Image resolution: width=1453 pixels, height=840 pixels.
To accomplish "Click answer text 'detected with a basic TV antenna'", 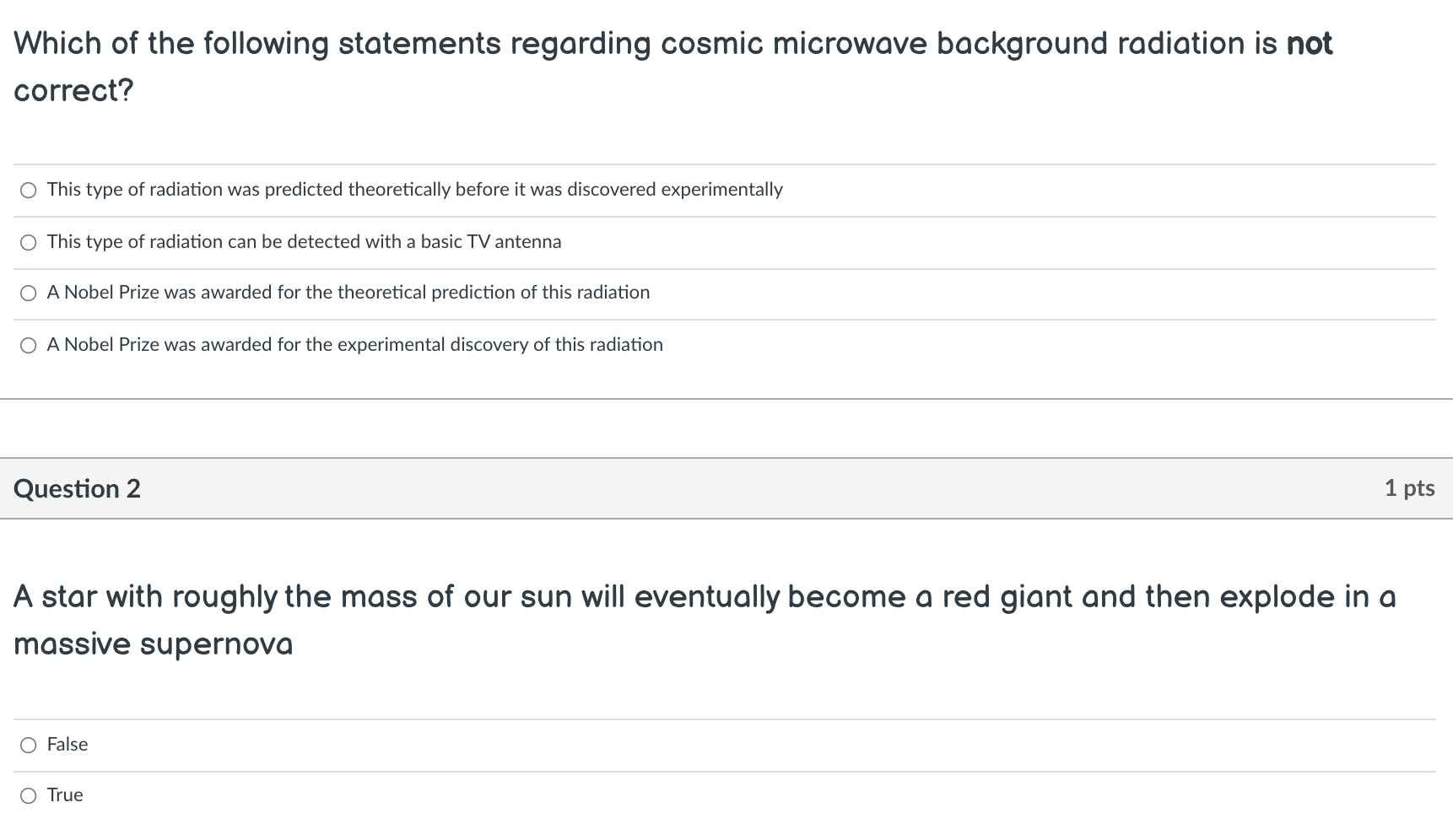I will [x=424, y=242].
